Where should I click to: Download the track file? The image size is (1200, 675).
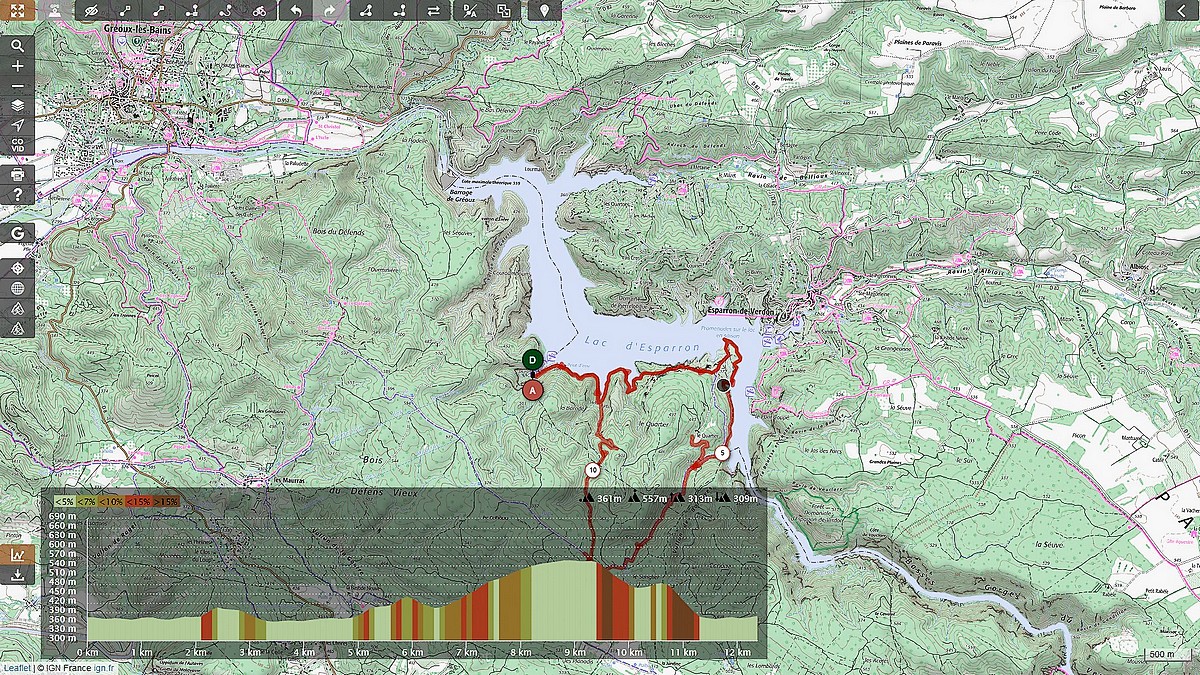pyautogui.click(x=17, y=575)
